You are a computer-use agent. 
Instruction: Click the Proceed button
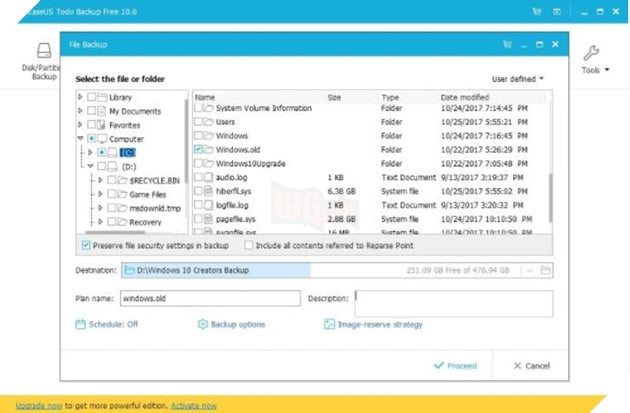455,366
